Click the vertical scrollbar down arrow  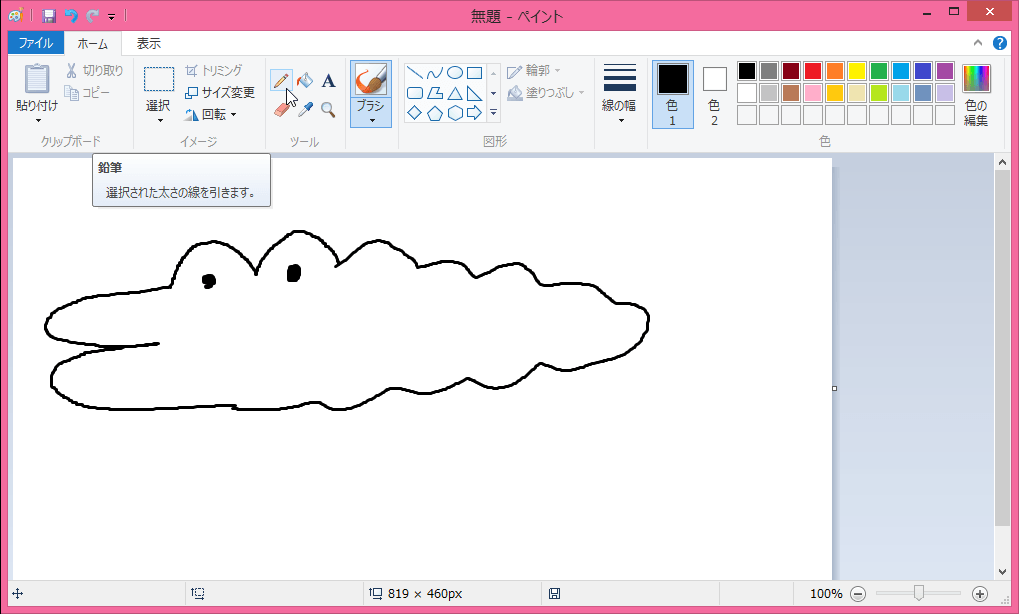(1002, 572)
